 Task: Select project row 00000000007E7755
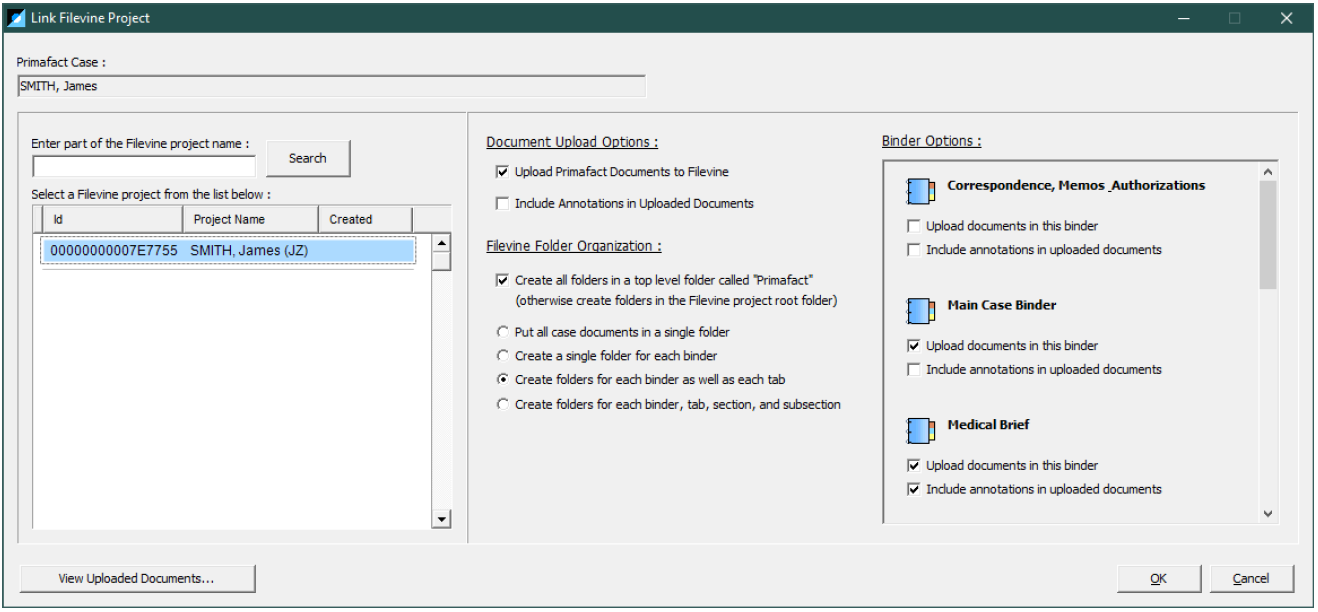pyautogui.click(x=228, y=251)
